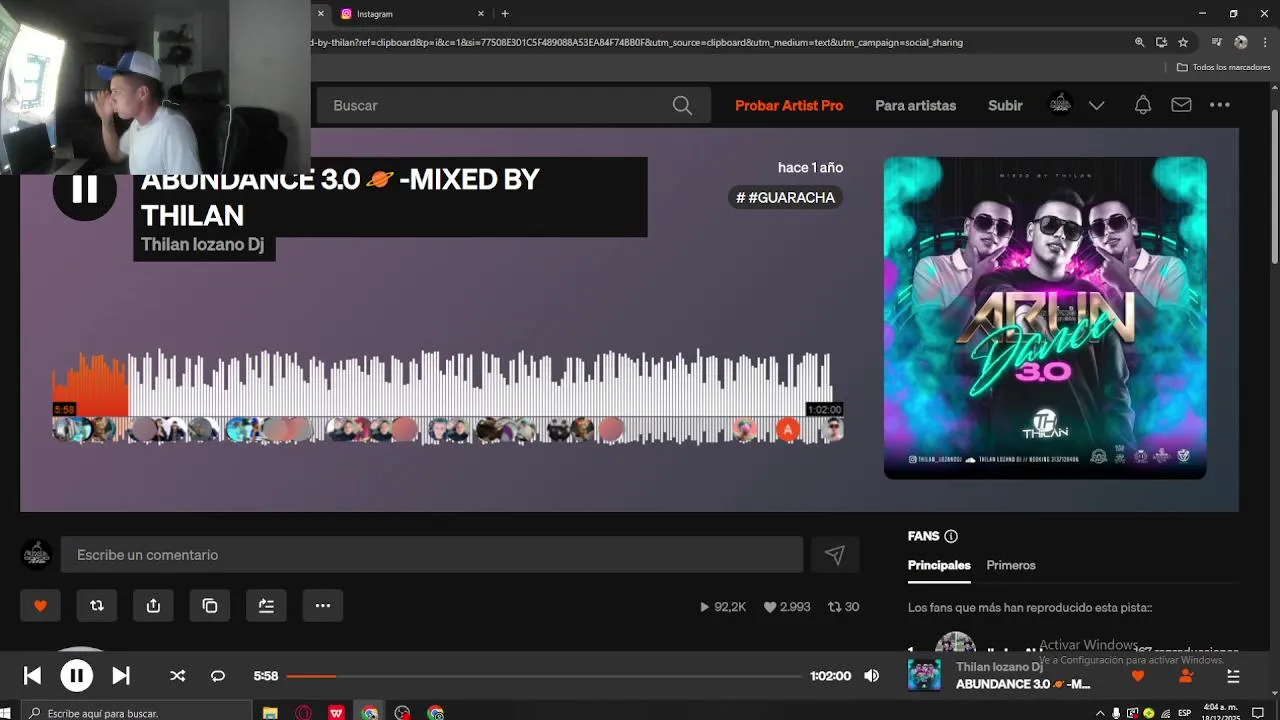Show hidden system tray icons

click(1101, 713)
